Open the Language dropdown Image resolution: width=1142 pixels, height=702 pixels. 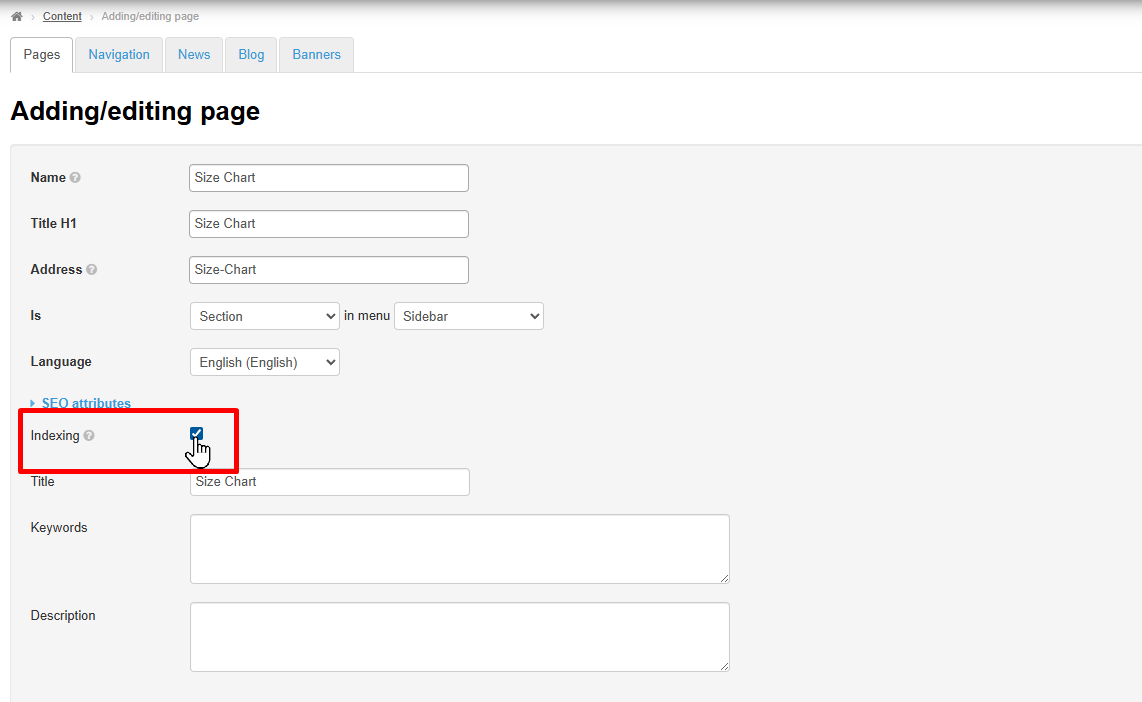(265, 362)
